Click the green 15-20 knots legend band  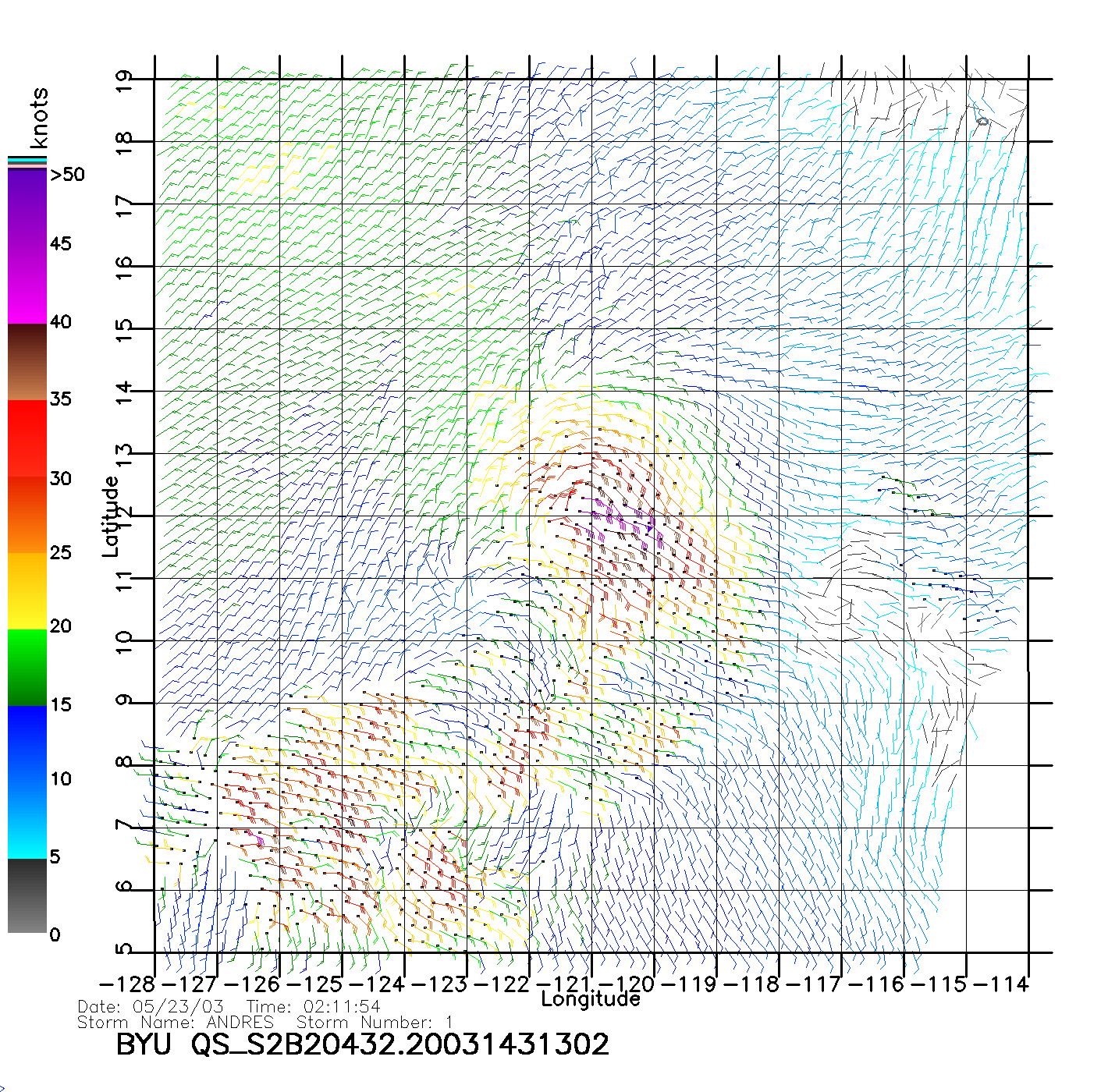[27, 667]
